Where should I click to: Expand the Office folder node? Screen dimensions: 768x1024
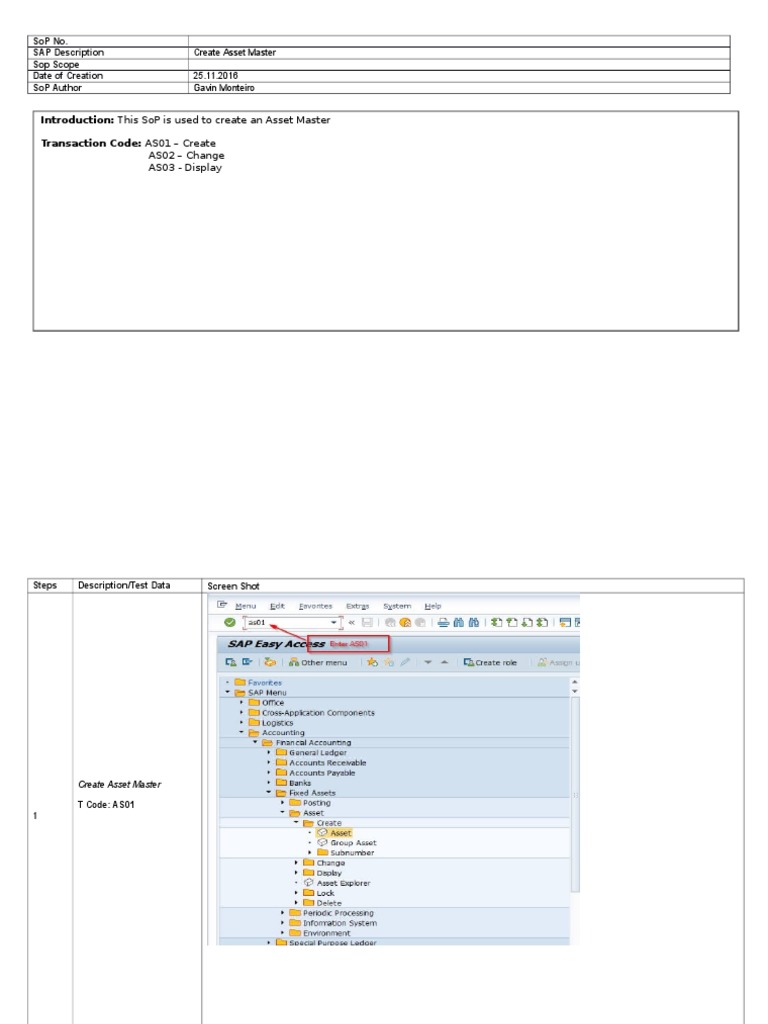click(242, 703)
